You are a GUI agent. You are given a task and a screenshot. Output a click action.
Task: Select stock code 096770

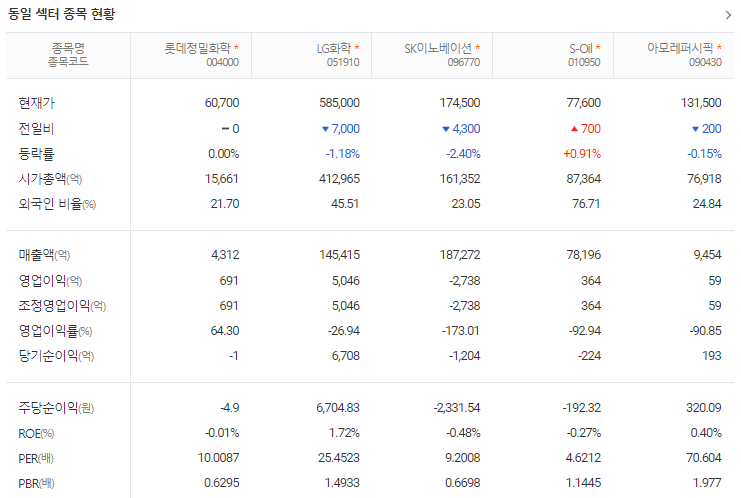464,62
